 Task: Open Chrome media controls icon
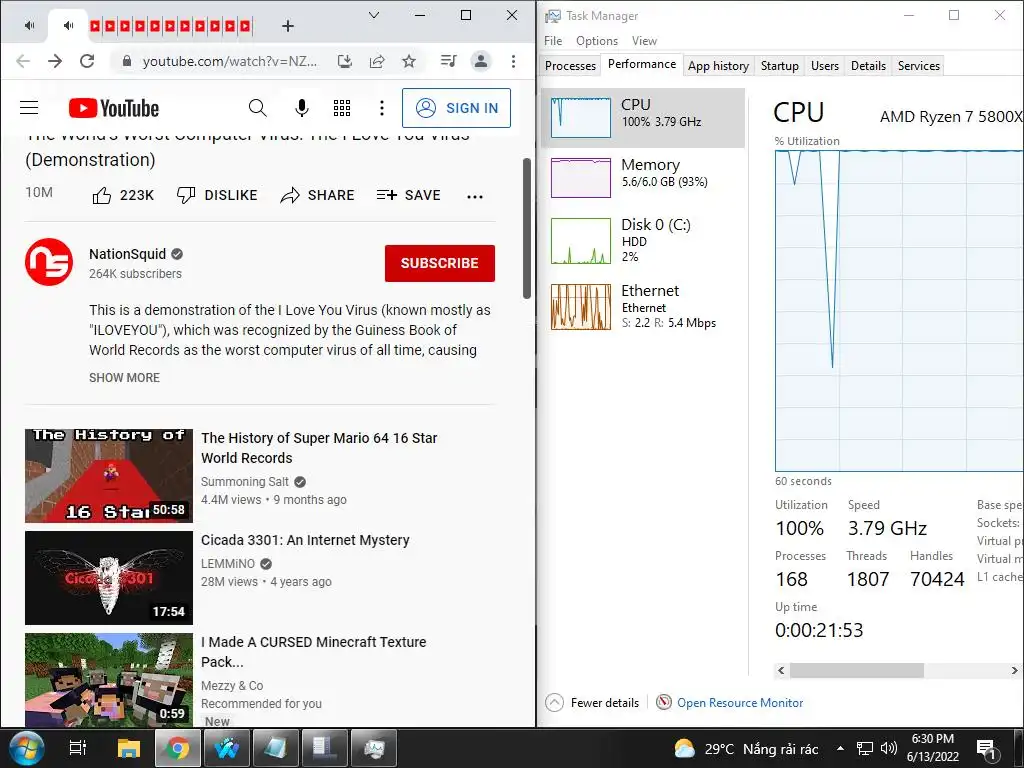tap(449, 61)
